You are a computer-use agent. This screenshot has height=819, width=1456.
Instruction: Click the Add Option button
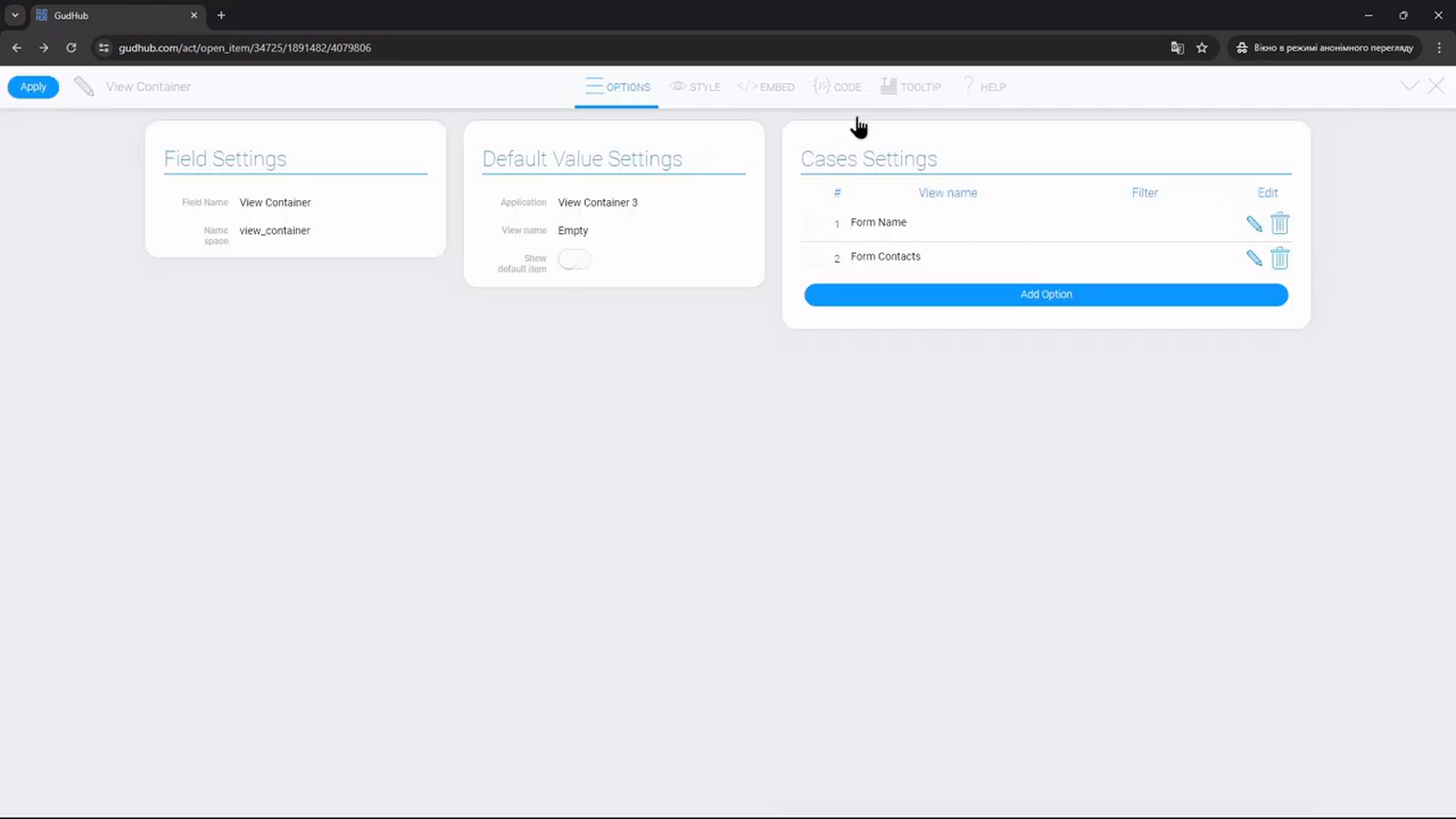(1046, 295)
